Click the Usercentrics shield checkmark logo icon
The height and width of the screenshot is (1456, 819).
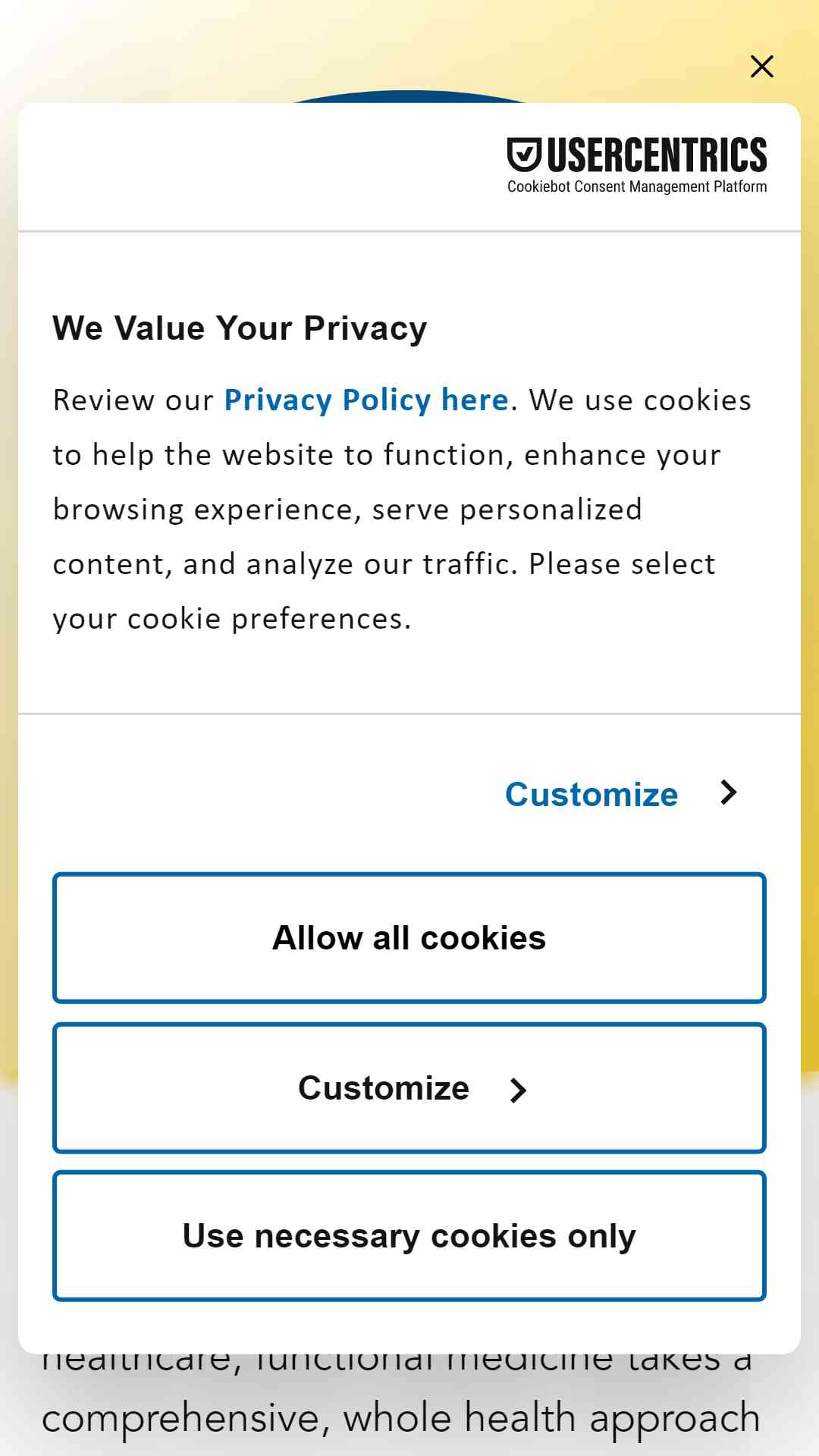[x=524, y=155]
